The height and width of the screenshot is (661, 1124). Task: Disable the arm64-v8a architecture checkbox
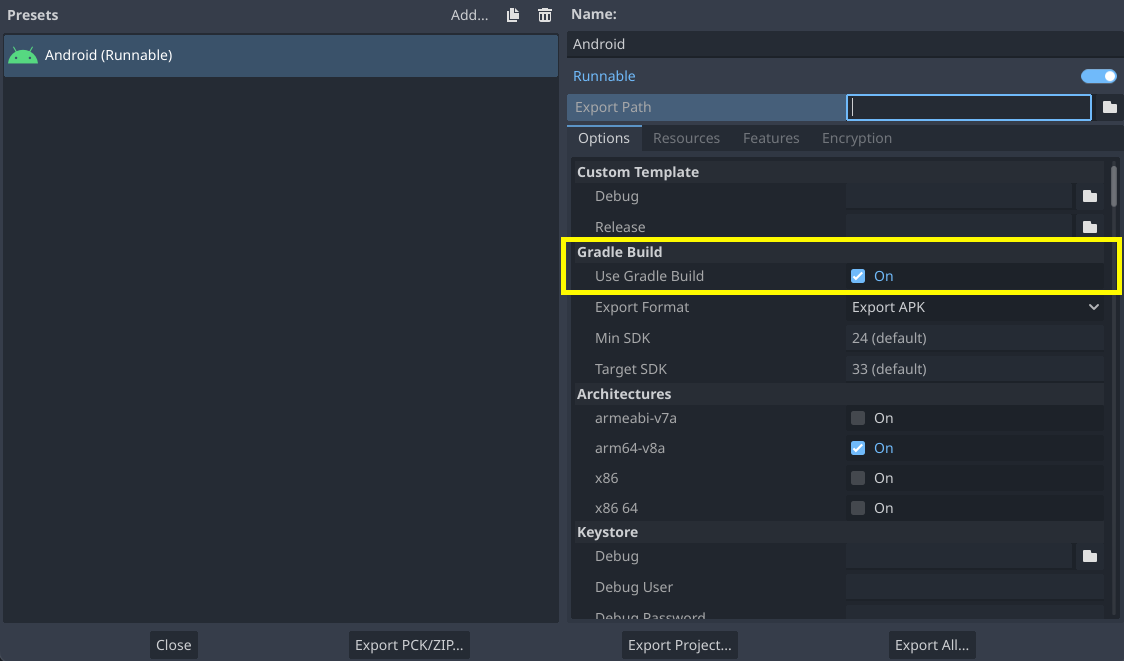click(857, 448)
